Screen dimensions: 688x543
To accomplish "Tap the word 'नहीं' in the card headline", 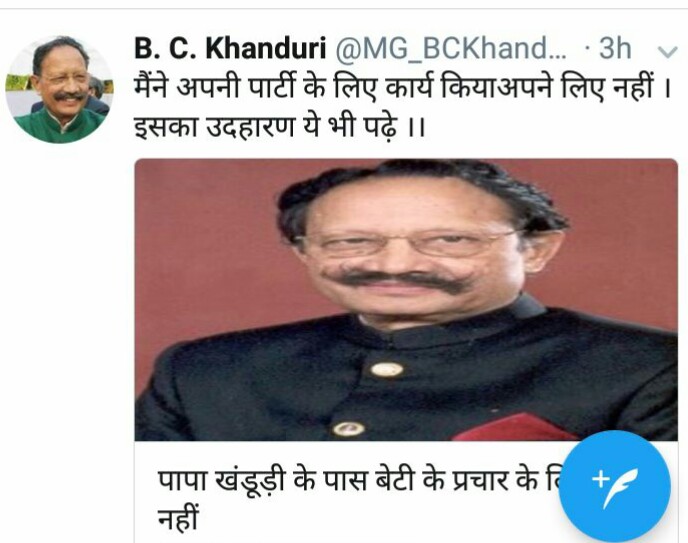I will pos(178,518).
